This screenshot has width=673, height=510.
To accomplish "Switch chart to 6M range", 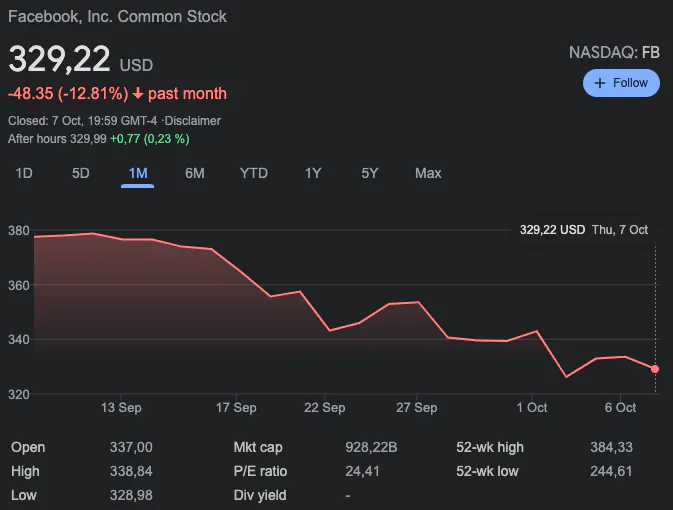I will point(194,173).
